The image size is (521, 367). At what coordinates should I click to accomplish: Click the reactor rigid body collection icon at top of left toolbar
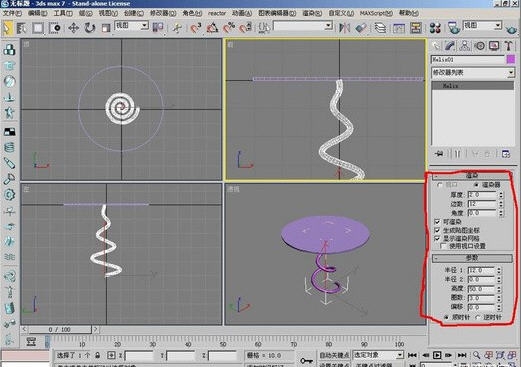click(x=10, y=50)
